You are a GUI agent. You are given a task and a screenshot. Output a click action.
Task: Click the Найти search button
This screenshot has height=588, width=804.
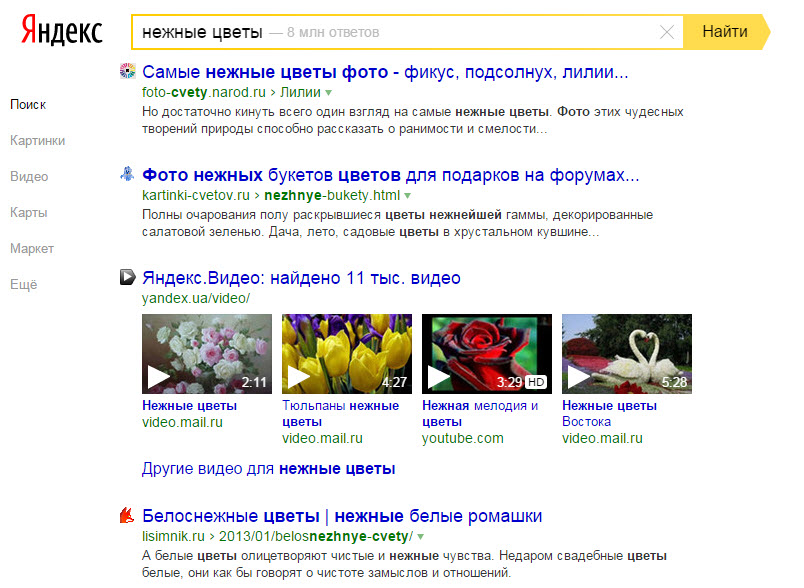coord(725,32)
